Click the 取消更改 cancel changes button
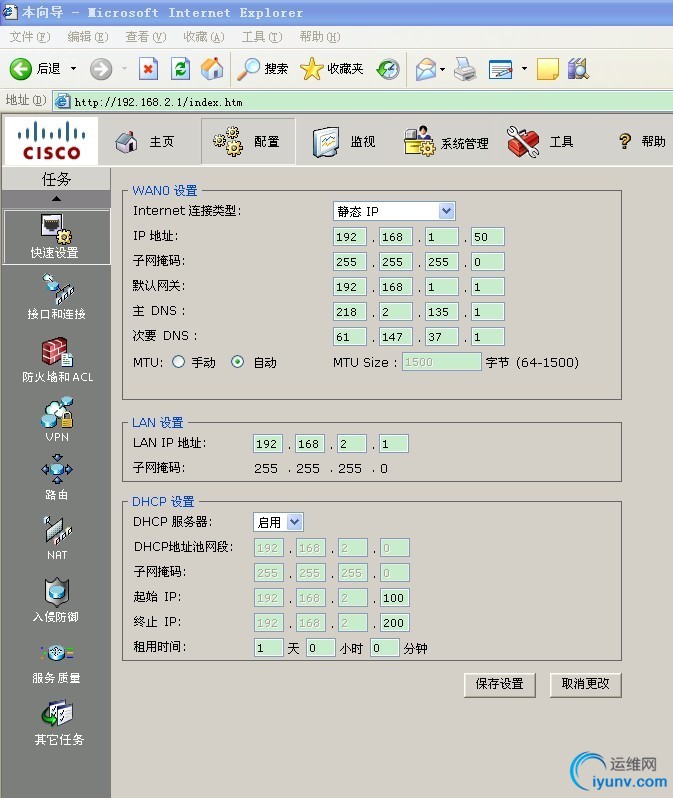673x798 pixels. [x=585, y=684]
